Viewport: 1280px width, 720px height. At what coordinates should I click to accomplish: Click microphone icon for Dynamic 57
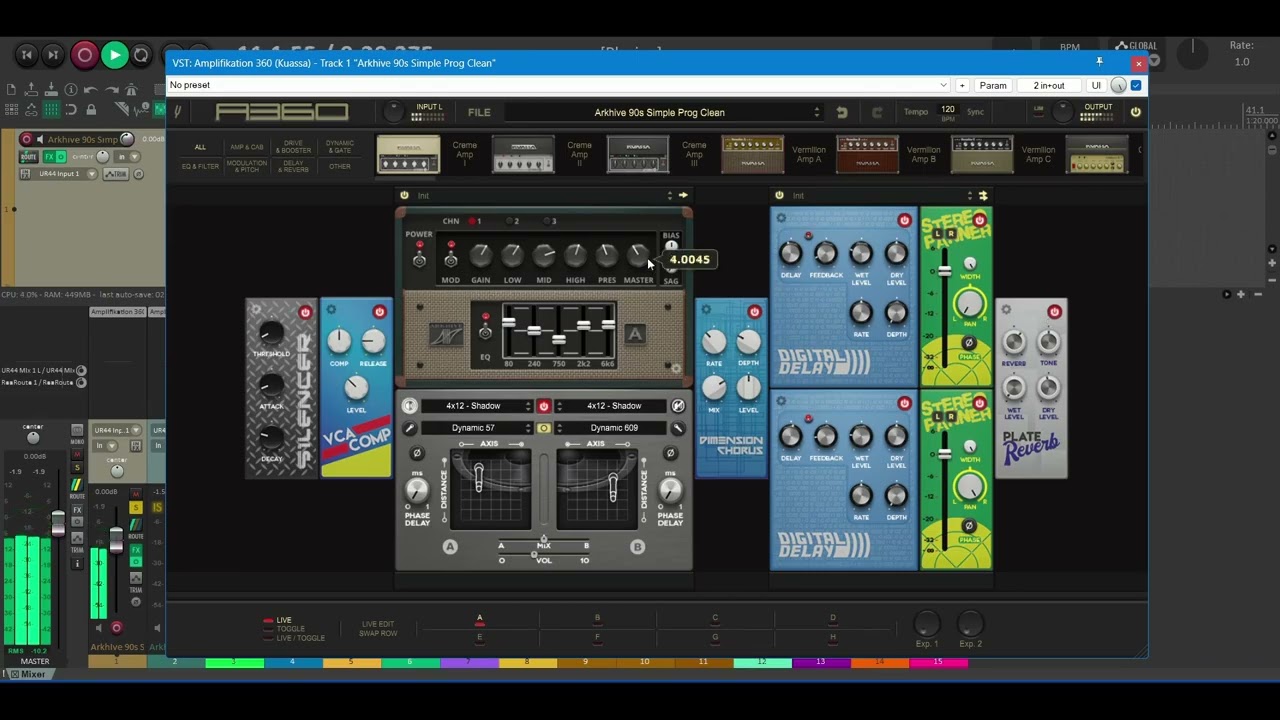pyautogui.click(x=409, y=428)
